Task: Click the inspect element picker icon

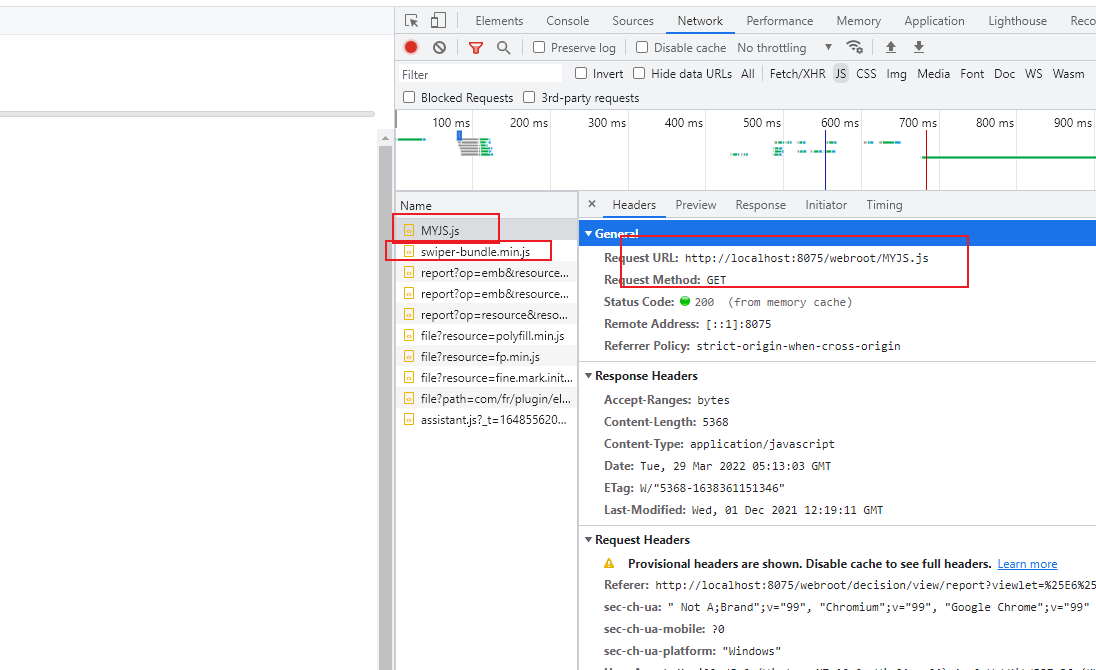Action: click(412, 21)
